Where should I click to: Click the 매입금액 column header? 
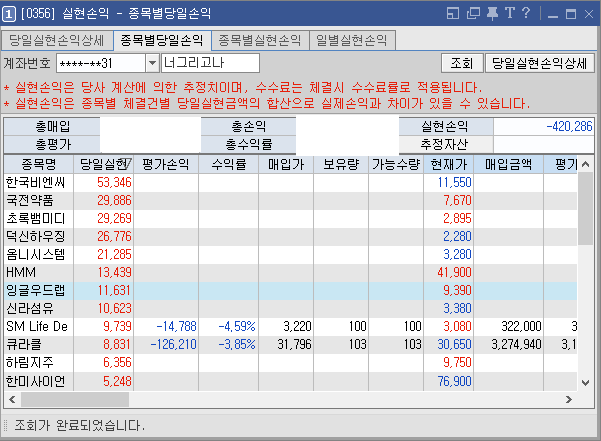tap(508, 164)
